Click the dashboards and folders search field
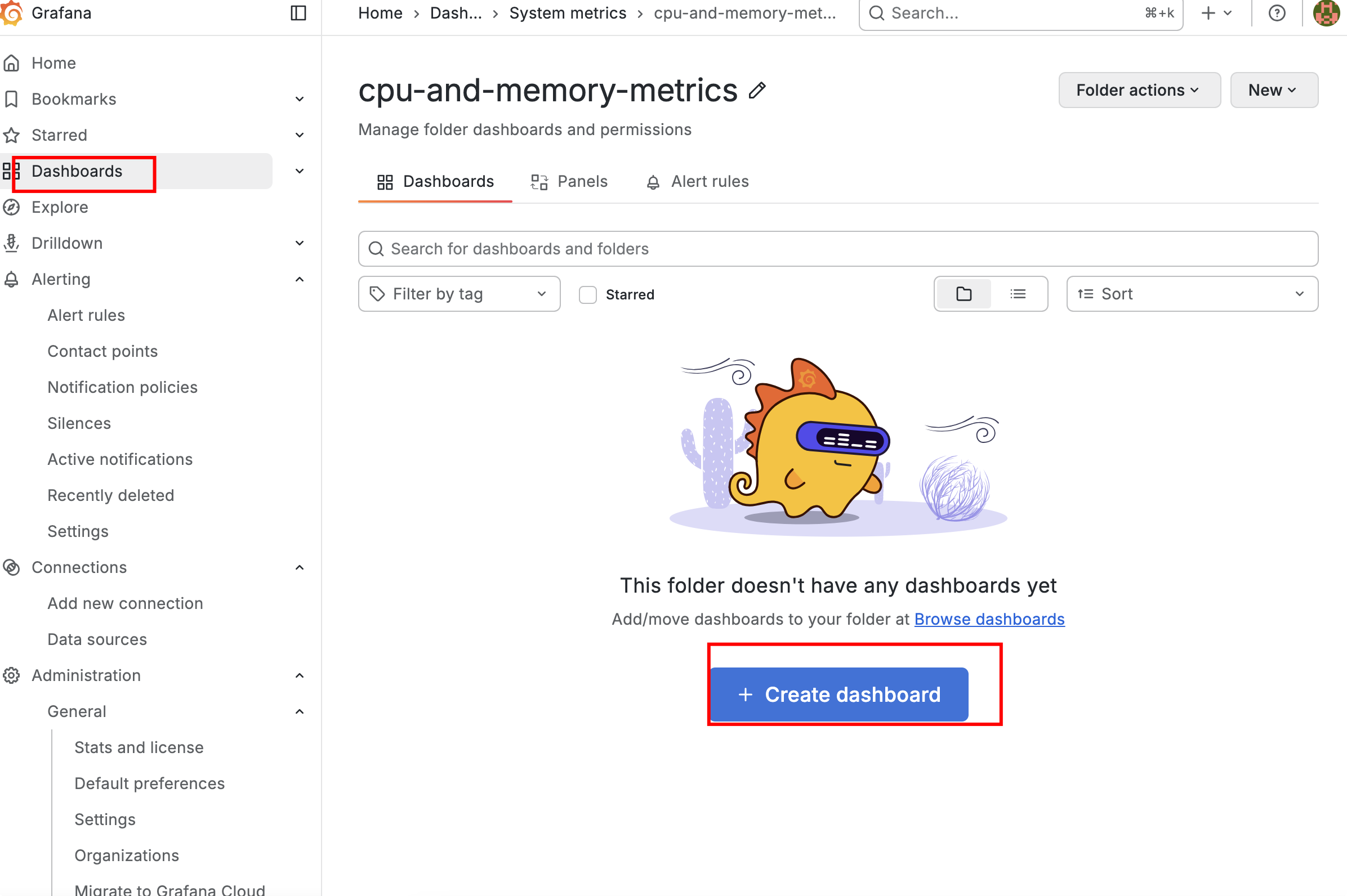Viewport: 1347px width, 896px height. click(837, 249)
